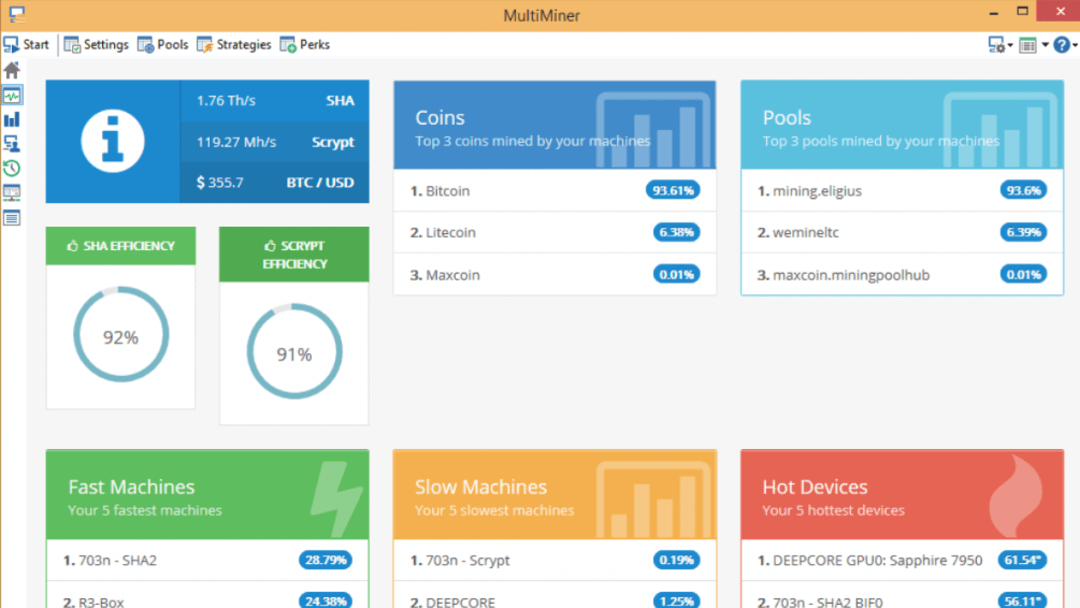The image size is (1080, 608).
Task: Open the bar chart statistics view
Action: point(10,120)
